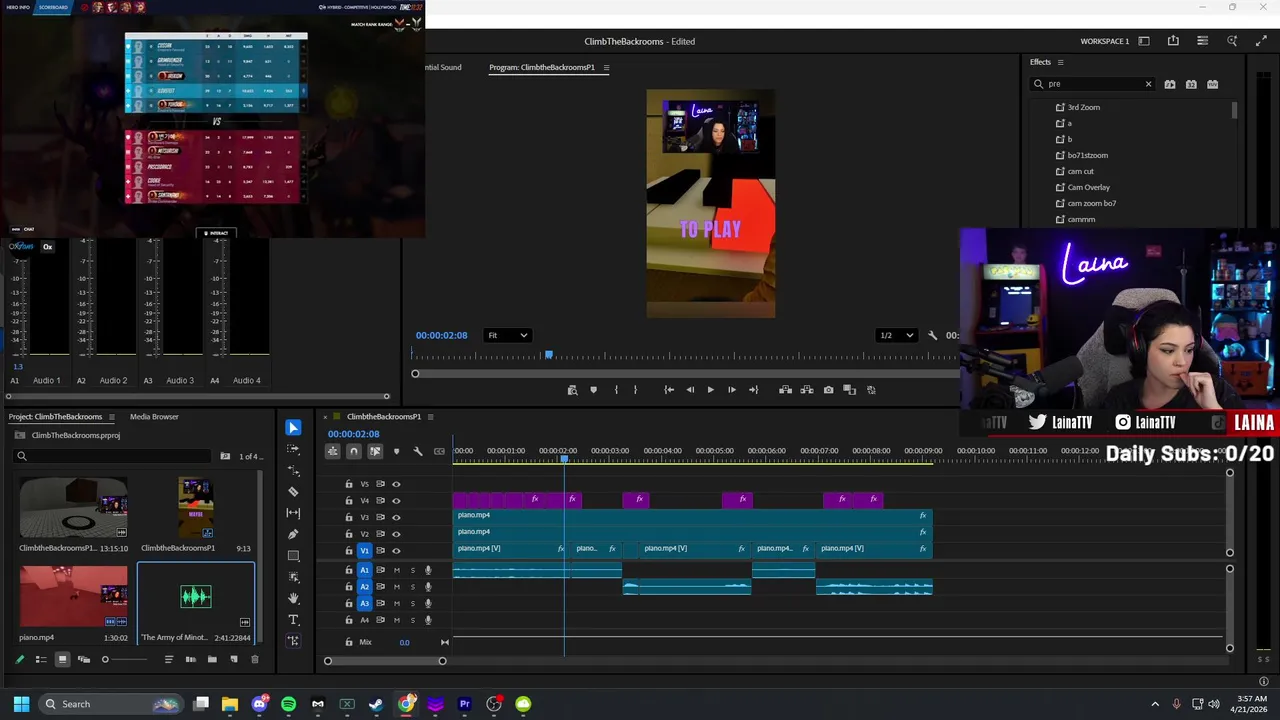1280x720 pixels.
Task: Toggle A4 track targeting
Action: (364, 620)
